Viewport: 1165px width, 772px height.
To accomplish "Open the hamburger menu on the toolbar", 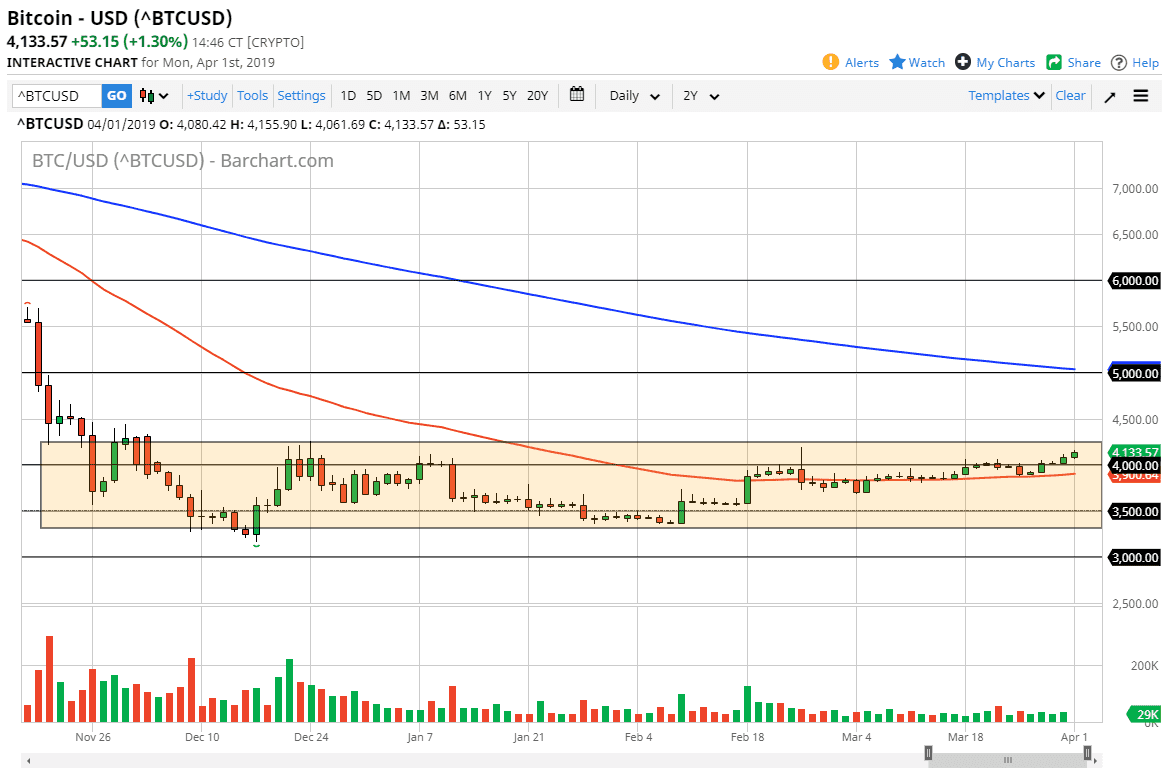I will coord(1141,95).
